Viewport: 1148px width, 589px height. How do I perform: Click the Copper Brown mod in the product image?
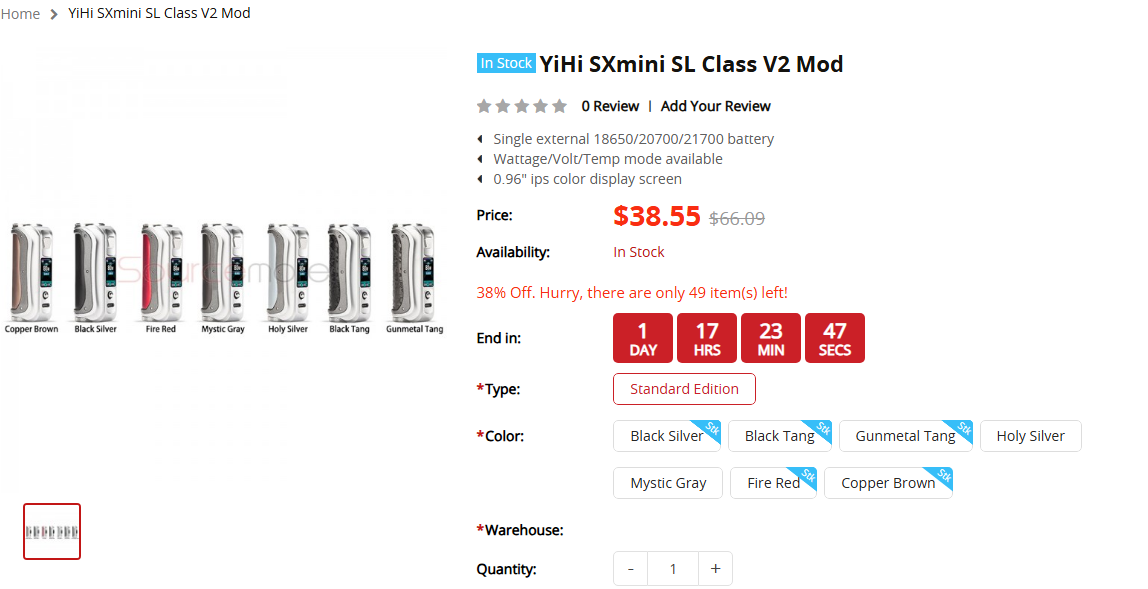coord(31,272)
